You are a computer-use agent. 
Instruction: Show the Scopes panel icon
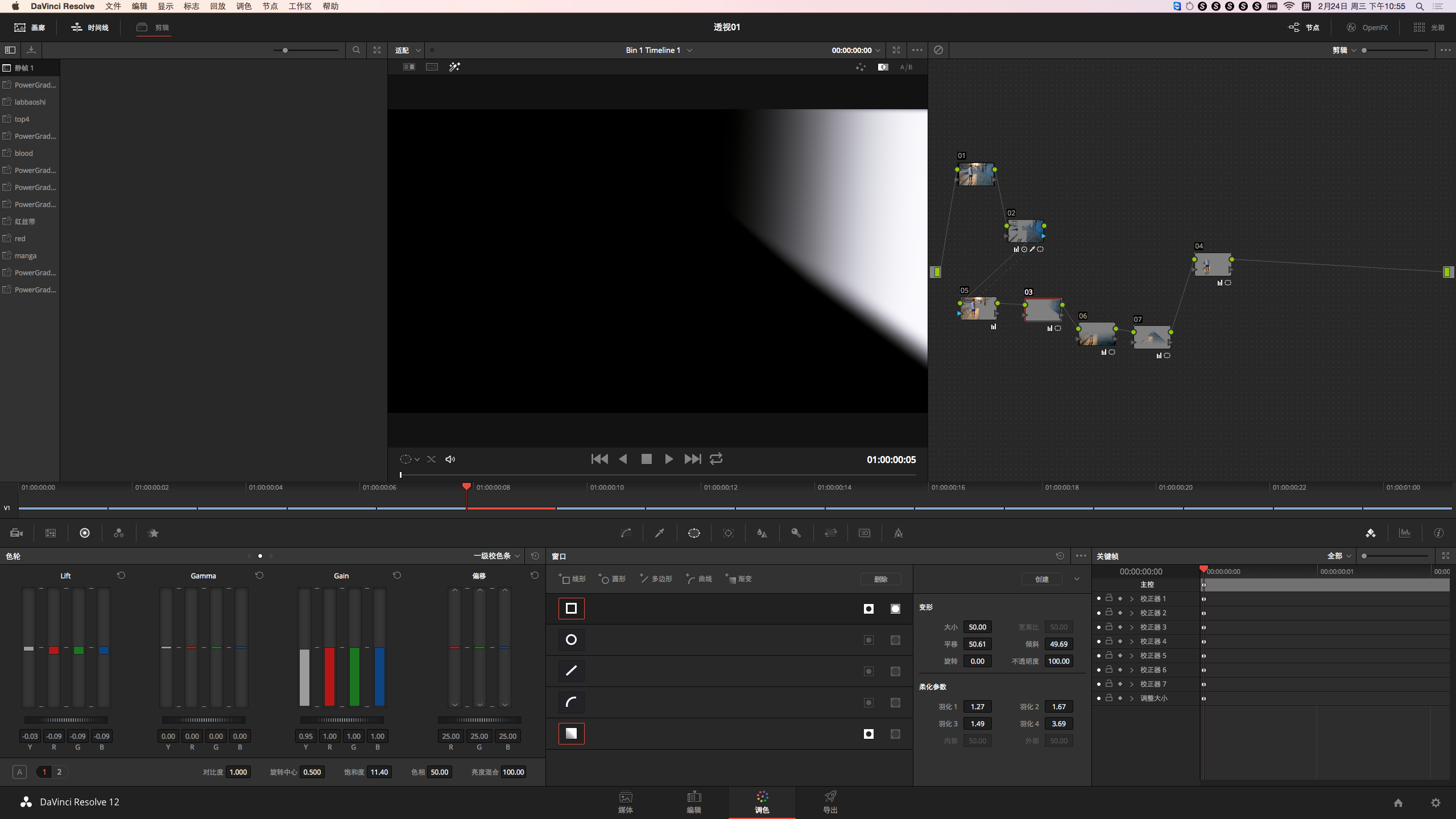(1405, 533)
